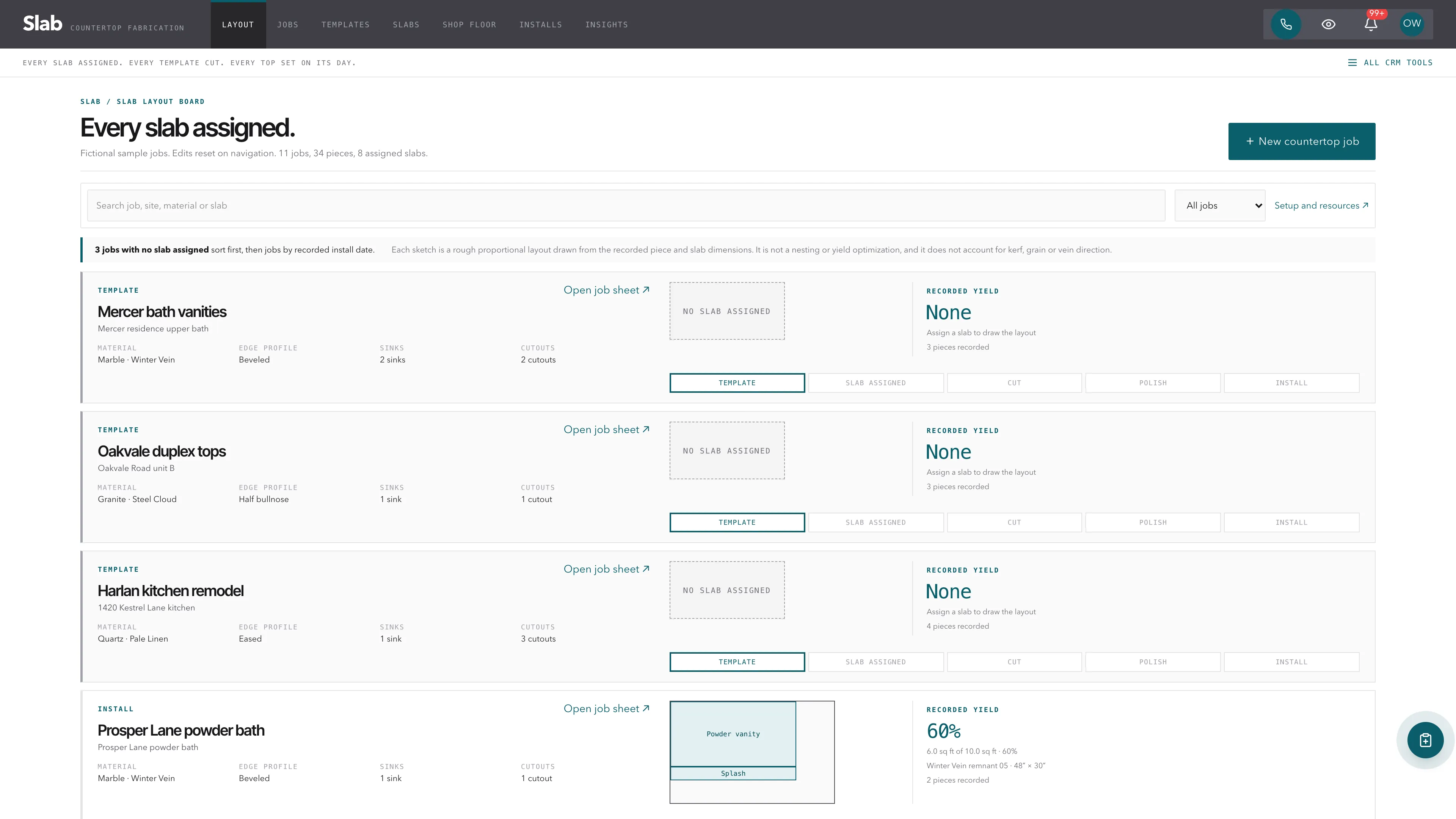
Task: Click Template stage for Harlan kitchen remodel
Action: coord(737,662)
